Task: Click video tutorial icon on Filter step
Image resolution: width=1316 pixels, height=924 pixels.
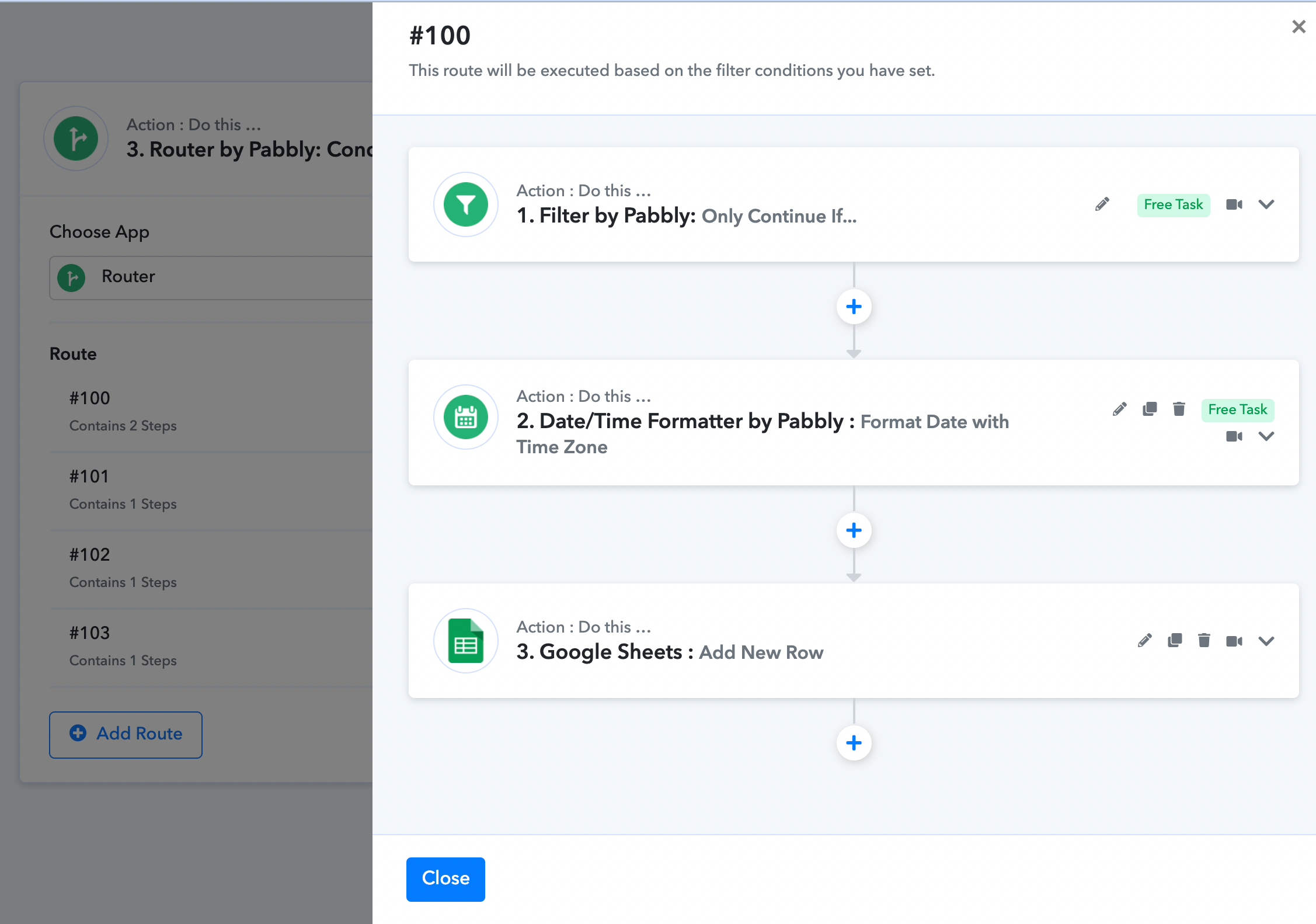Action: 1234,204
